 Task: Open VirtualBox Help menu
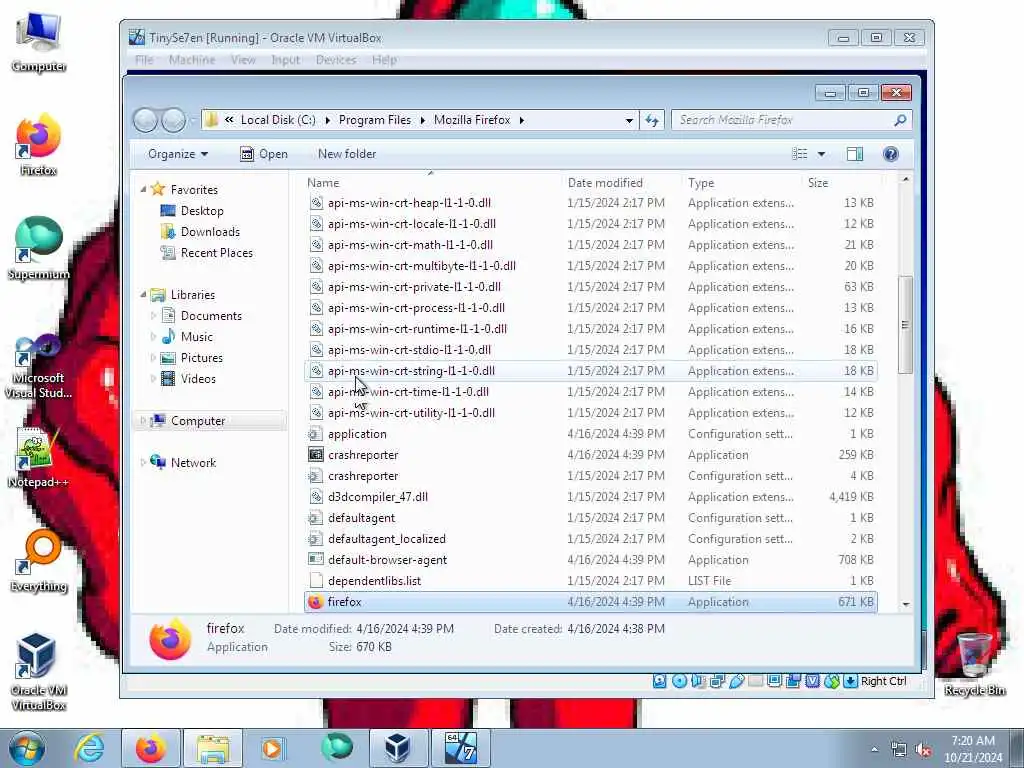pyautogui.click(x=385, y=60)
